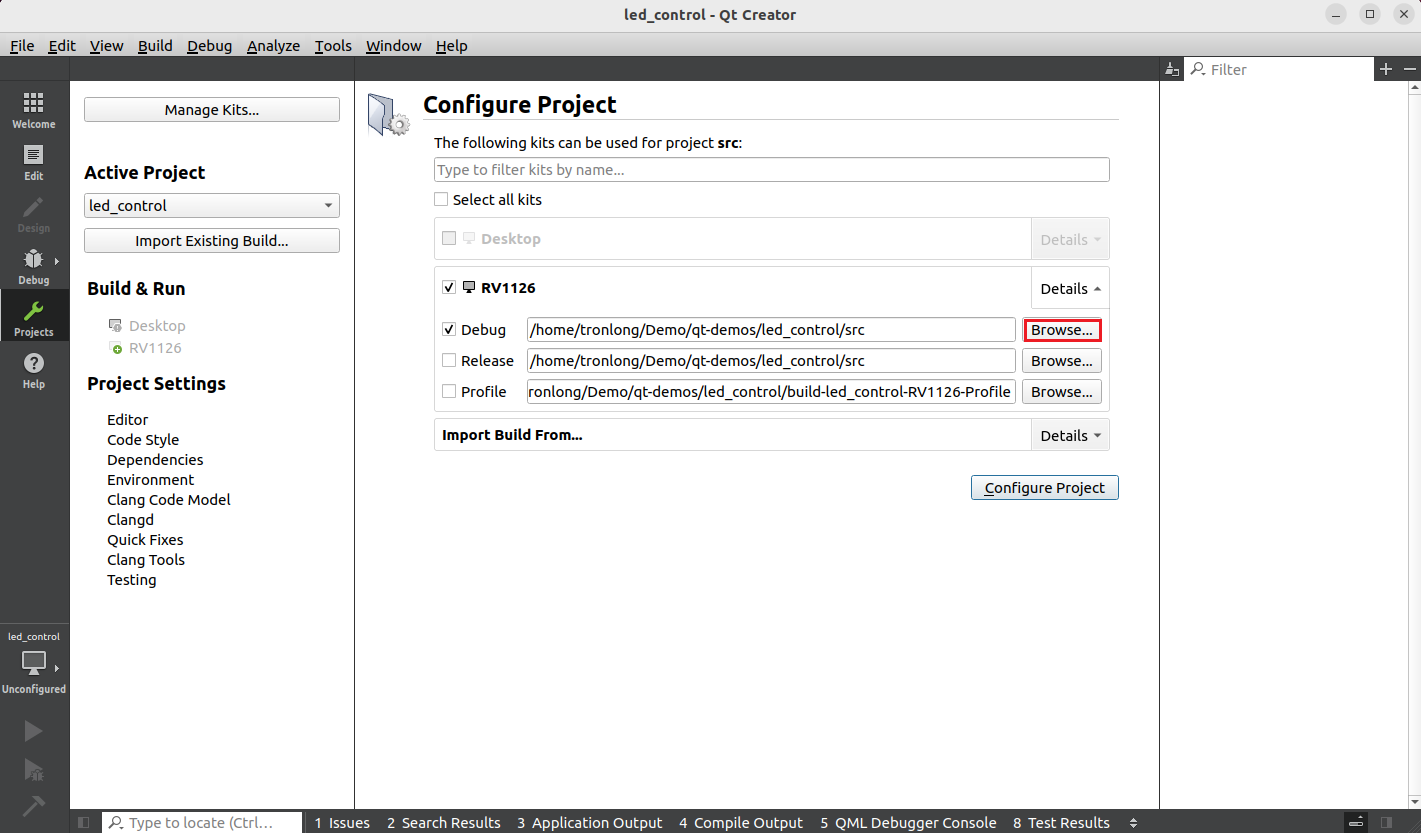Viewport: 1421px width, 833px height.
Task: Open the output panes up-down selector
Action: pos(1133,823)
